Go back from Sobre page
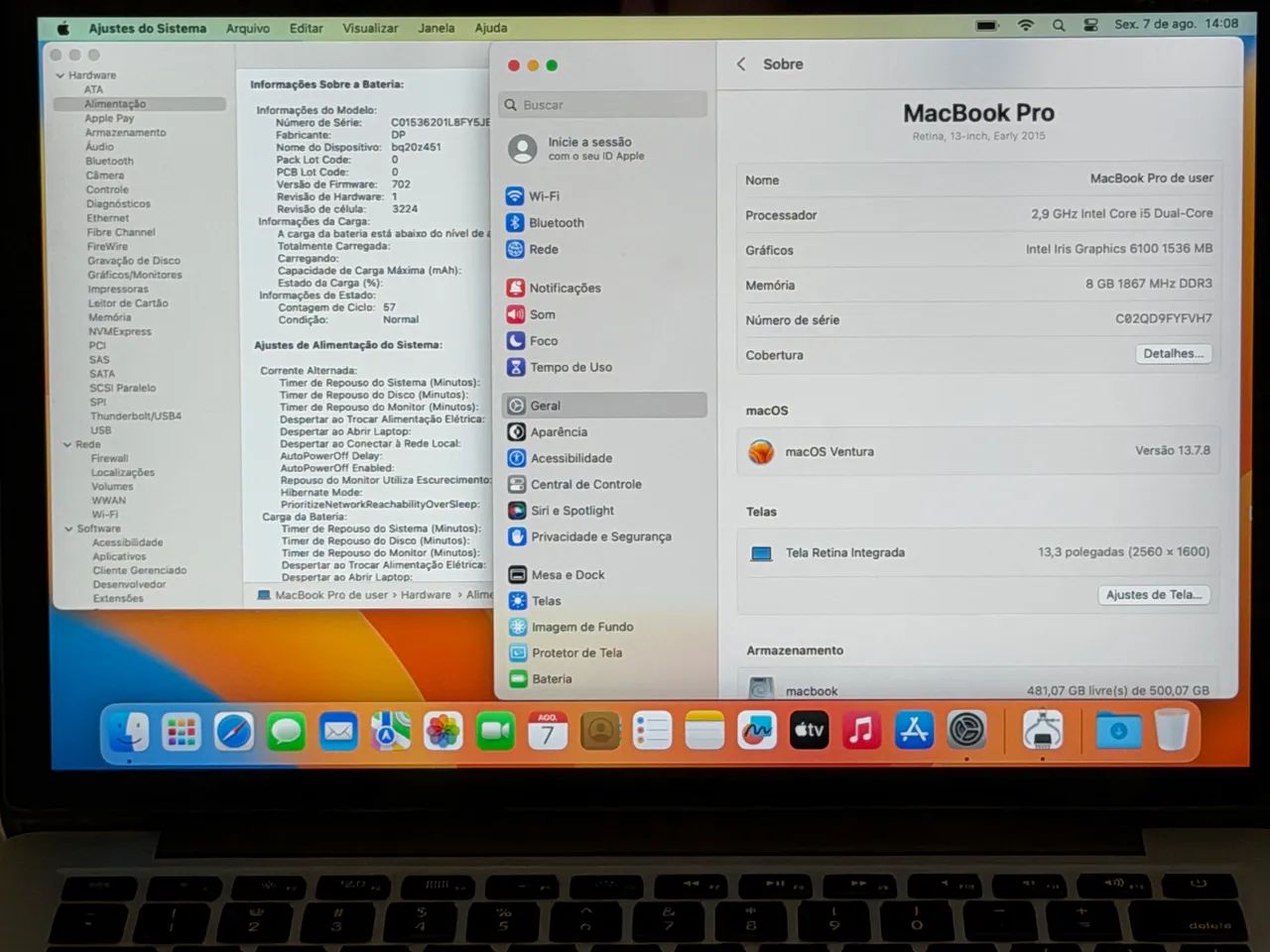1270x952 pixels. (741, 63)
